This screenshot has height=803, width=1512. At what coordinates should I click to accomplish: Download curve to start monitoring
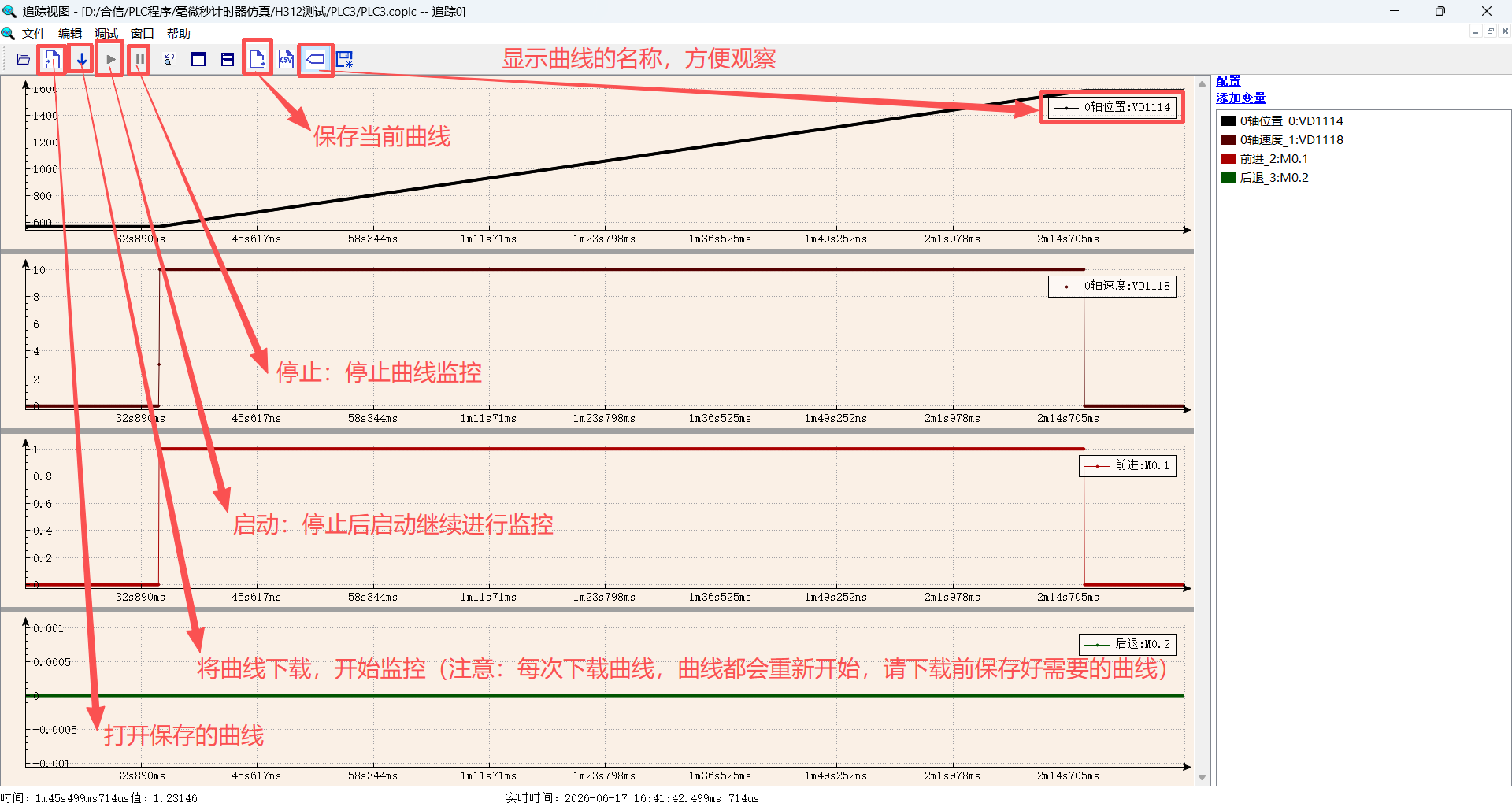tap(81, 59)
